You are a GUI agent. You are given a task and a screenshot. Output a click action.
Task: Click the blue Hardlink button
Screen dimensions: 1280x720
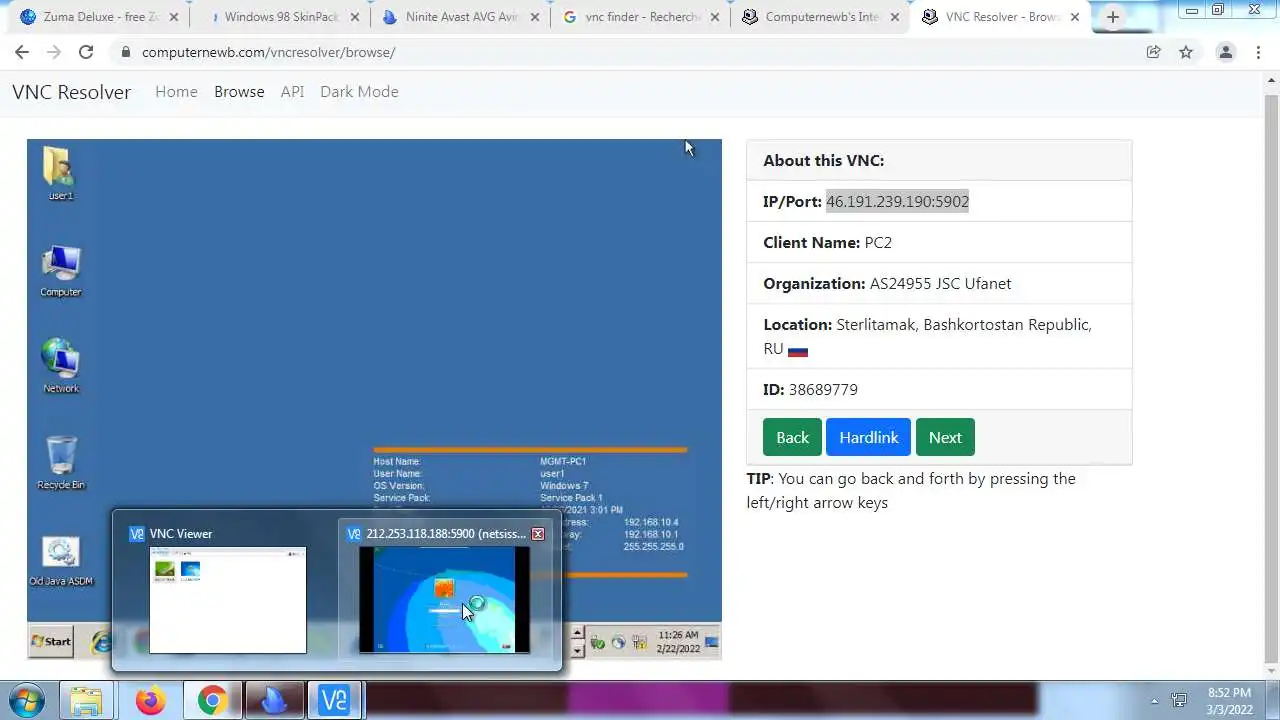(x=868, y=437)
